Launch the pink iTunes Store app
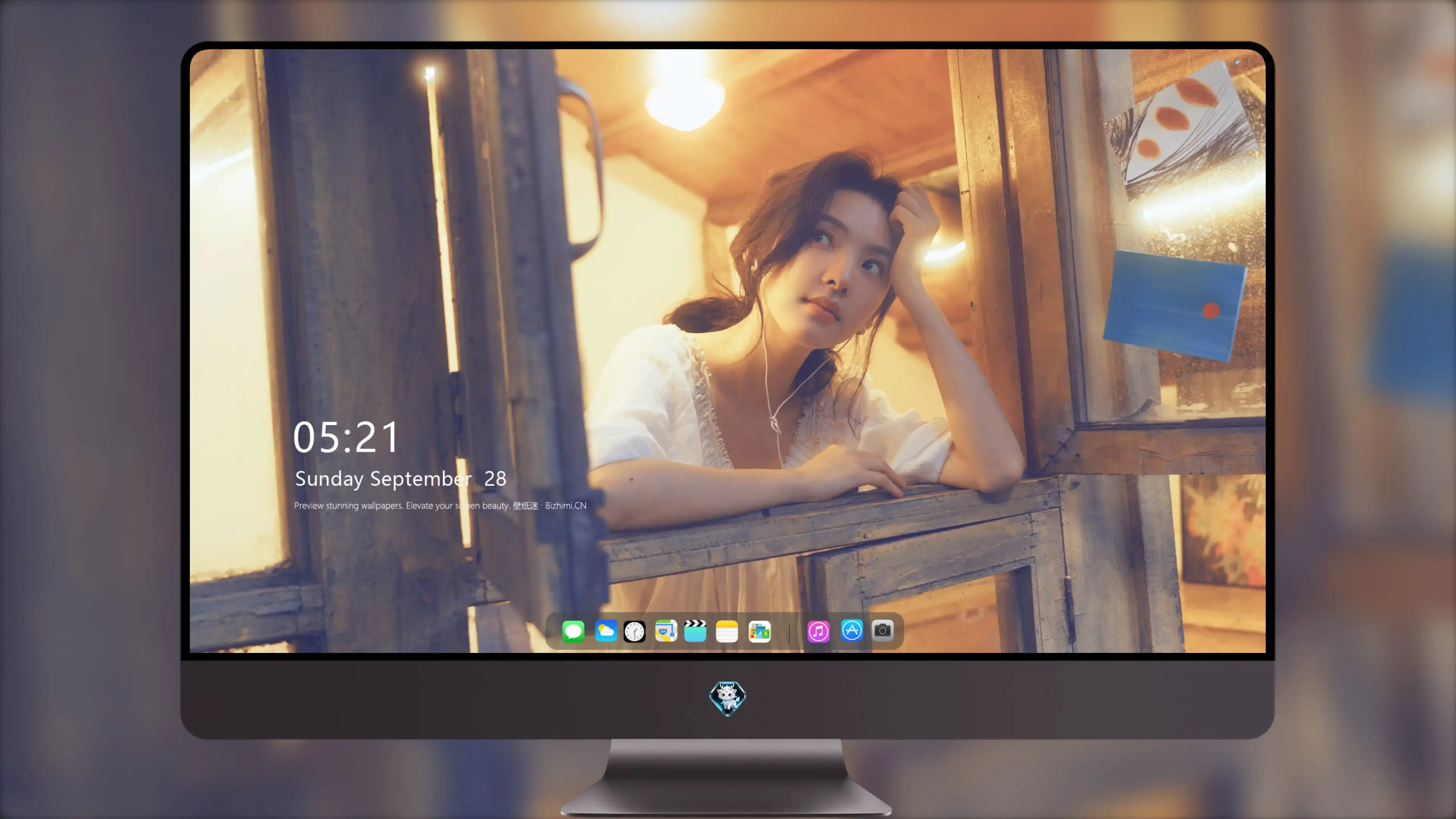 click(819, 631)
